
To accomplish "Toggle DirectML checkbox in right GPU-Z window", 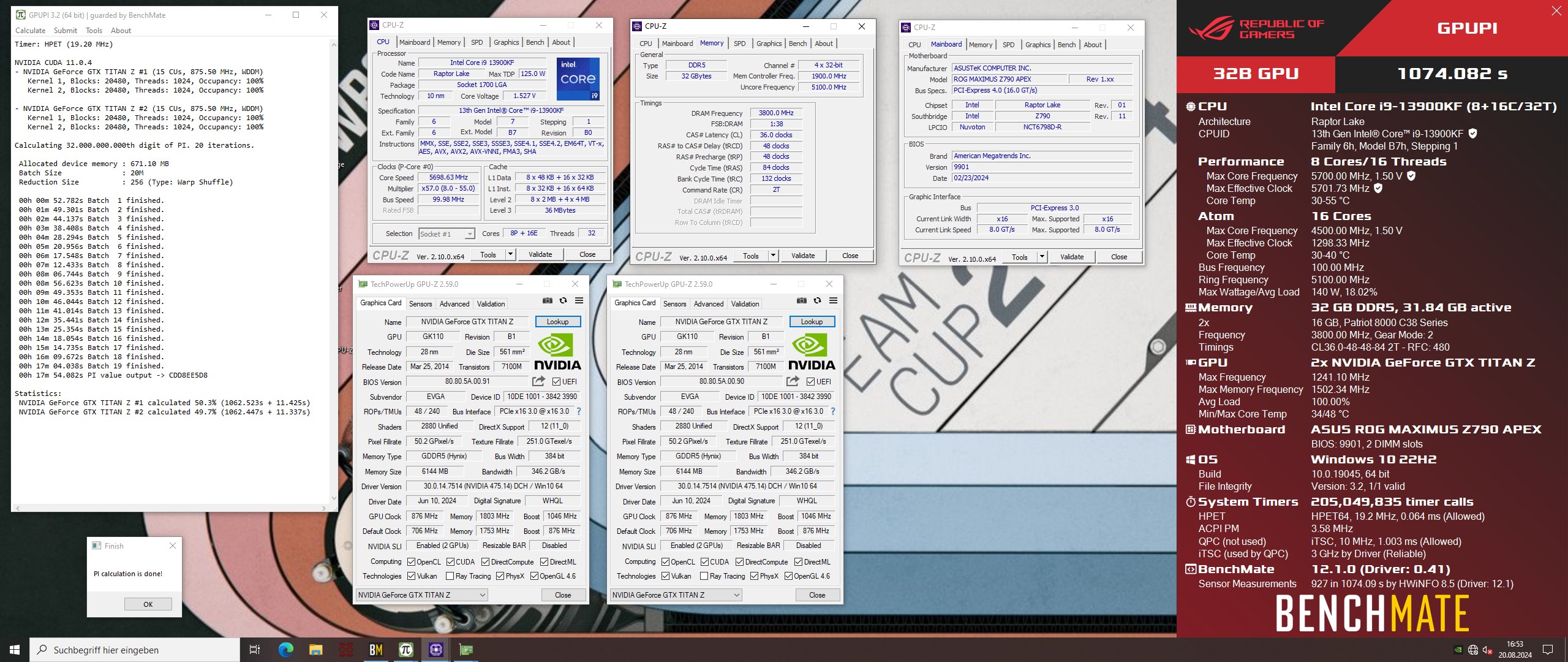I will click(x=798, y=561).
